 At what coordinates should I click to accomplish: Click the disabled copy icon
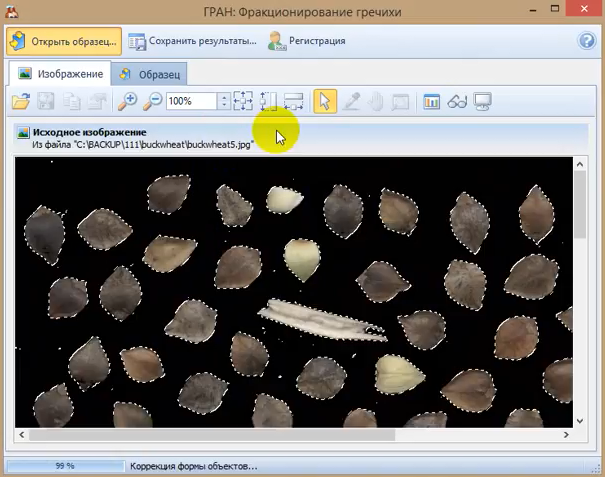pos(71,101)
